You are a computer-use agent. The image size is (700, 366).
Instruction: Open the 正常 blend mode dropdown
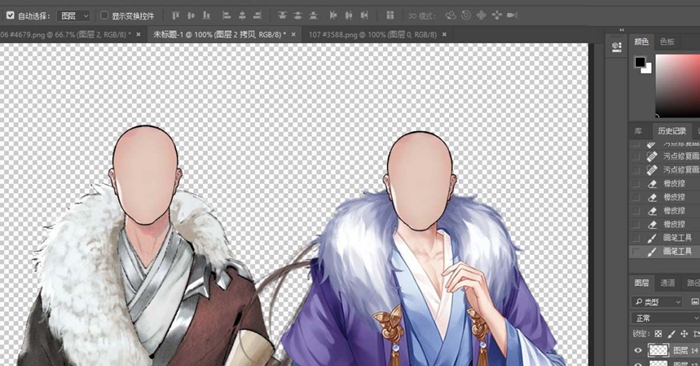pos(665,318)
